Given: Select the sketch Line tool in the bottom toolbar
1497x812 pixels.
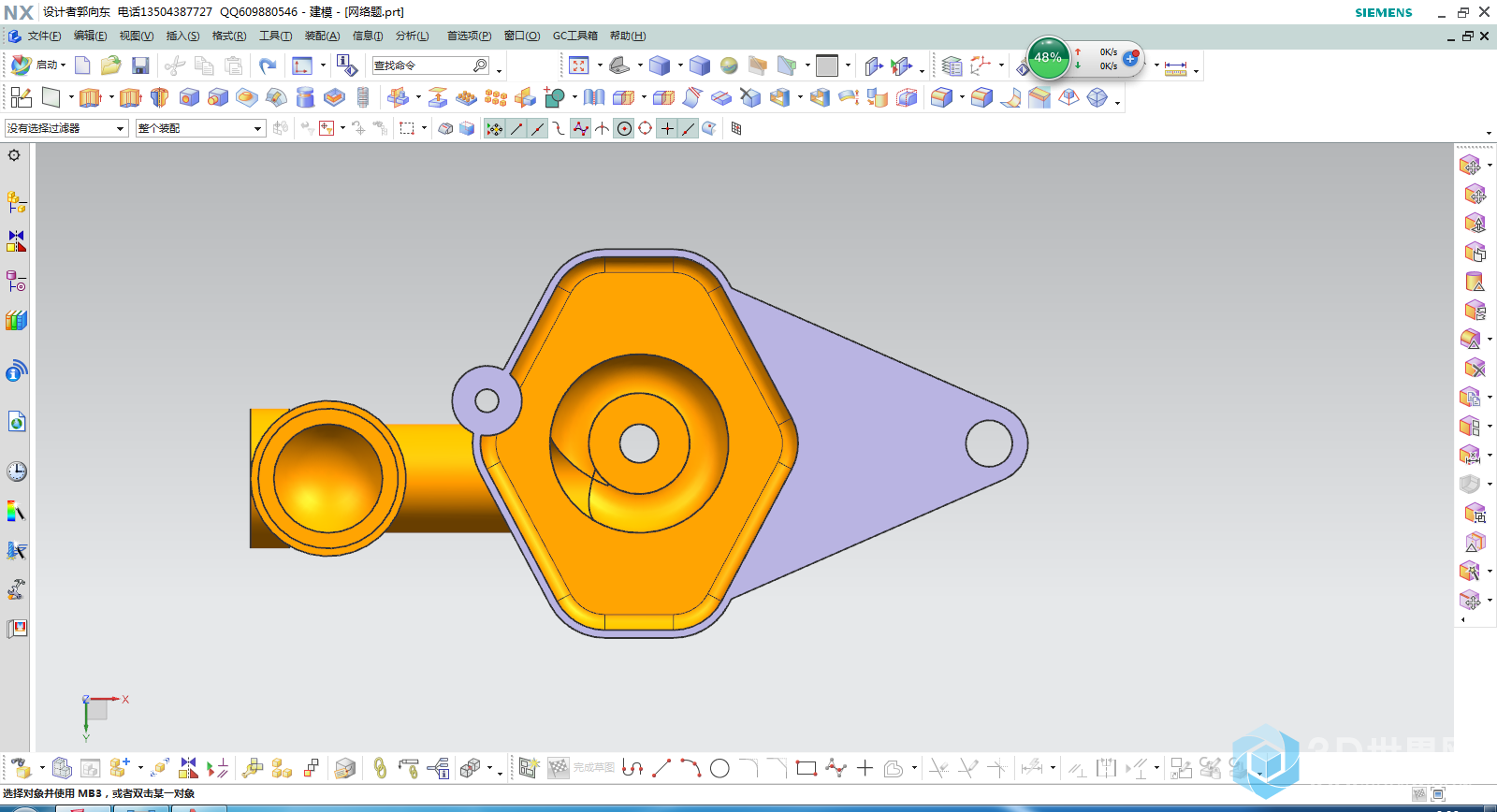Looking at the screenshot, I should 661,768.
